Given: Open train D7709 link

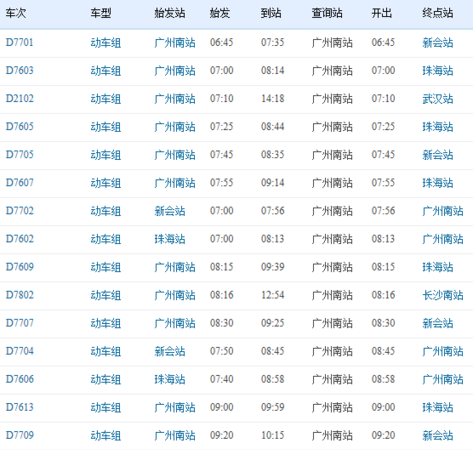Looking at the screenshot, I should [x=20, y=435].
